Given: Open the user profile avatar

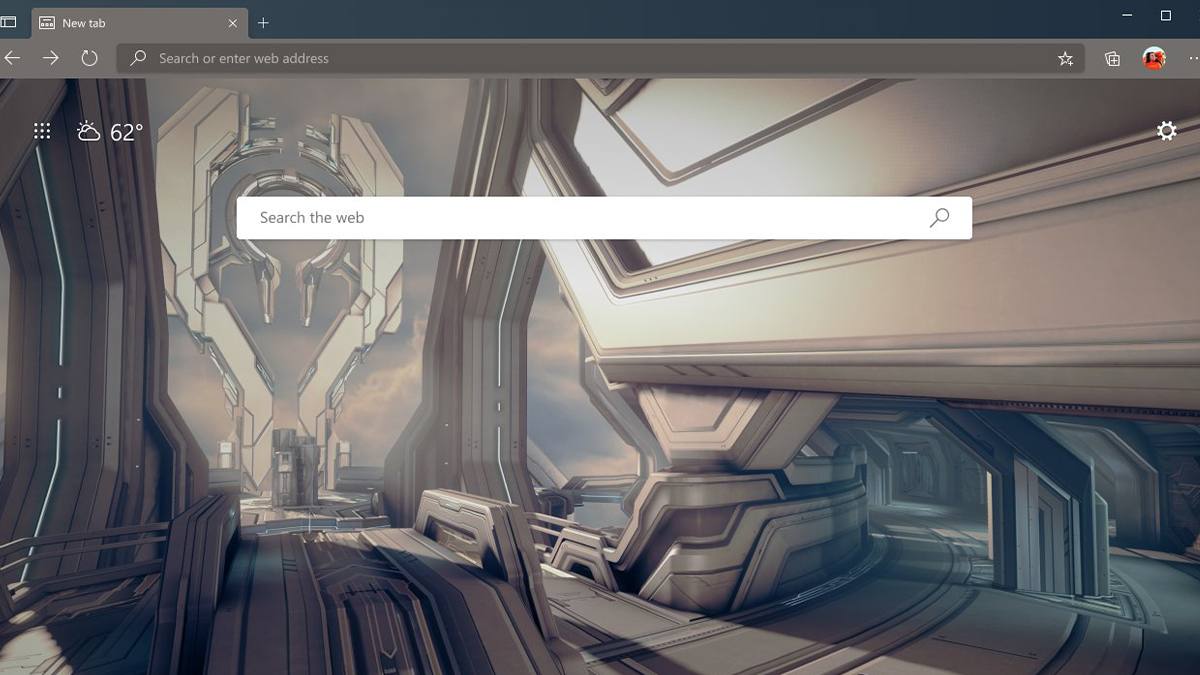Looking at the screenshot, I should tap(1153, 58).
